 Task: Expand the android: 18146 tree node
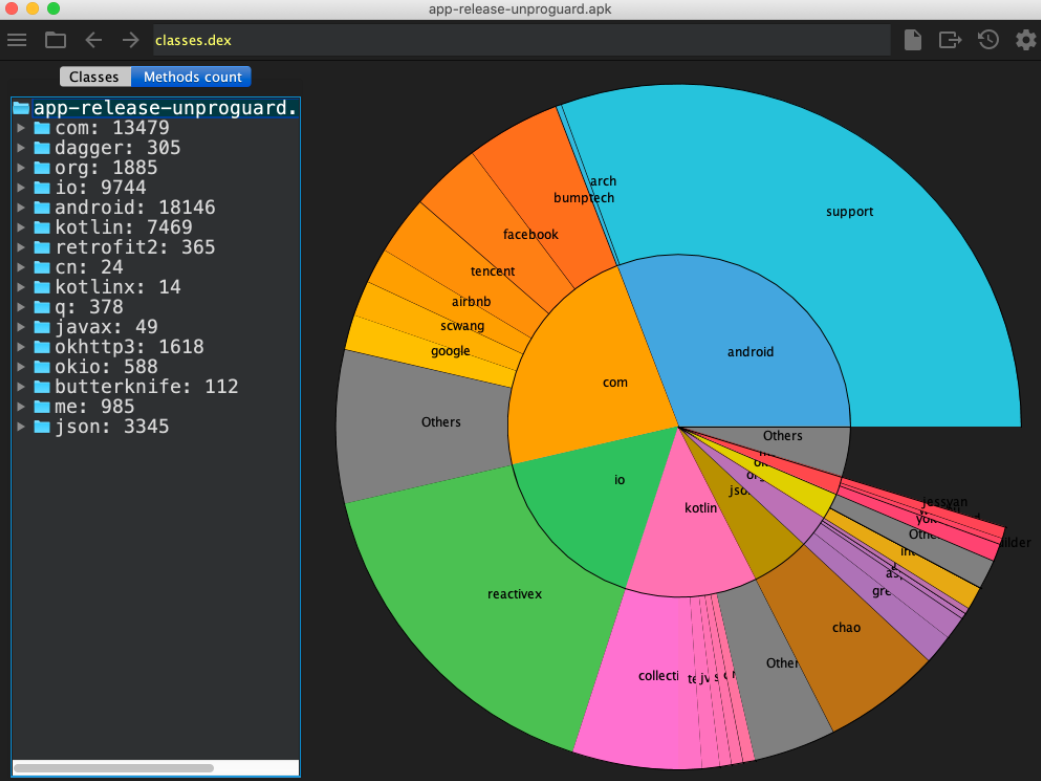pyautogui.click(x=21, y=207)
